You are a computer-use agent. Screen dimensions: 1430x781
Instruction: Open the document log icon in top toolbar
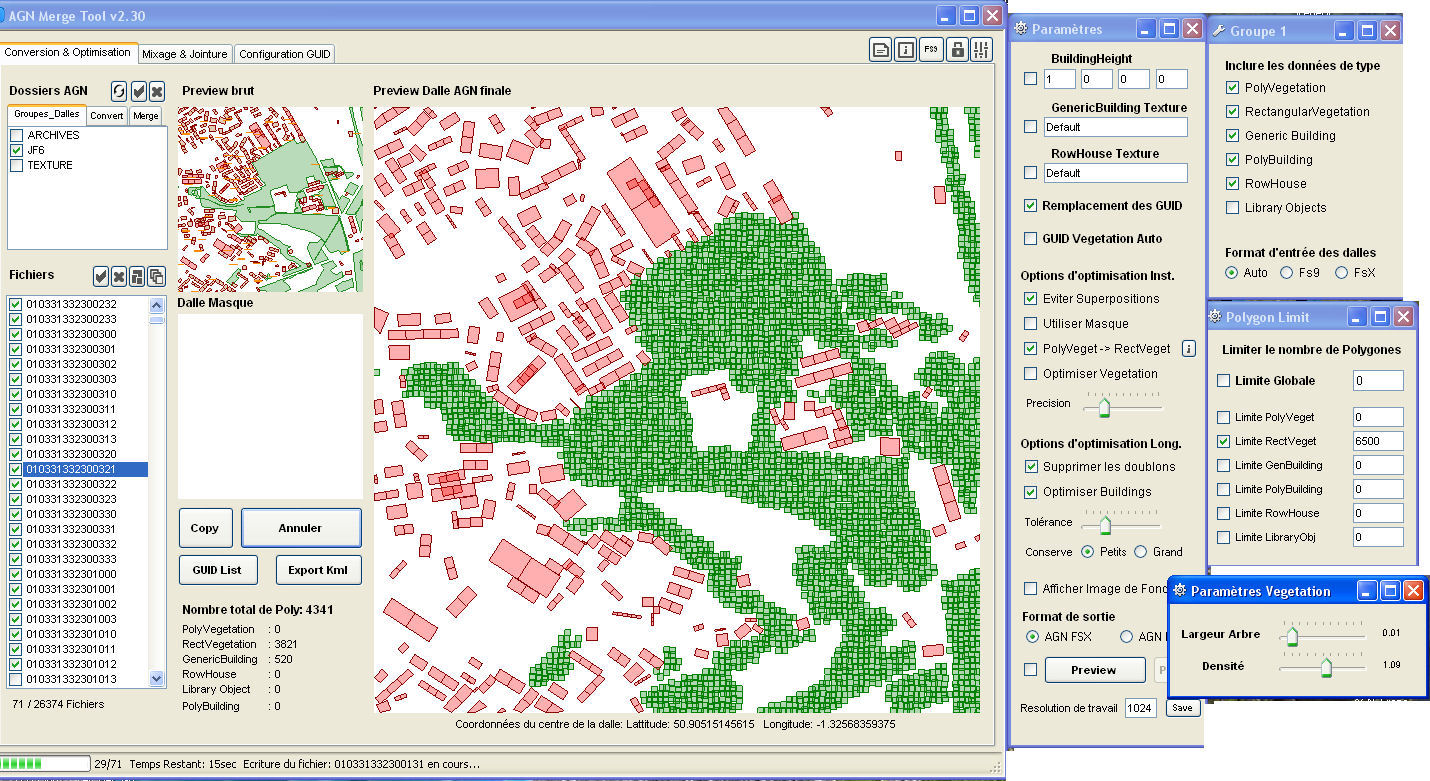[x=880, y=50]
